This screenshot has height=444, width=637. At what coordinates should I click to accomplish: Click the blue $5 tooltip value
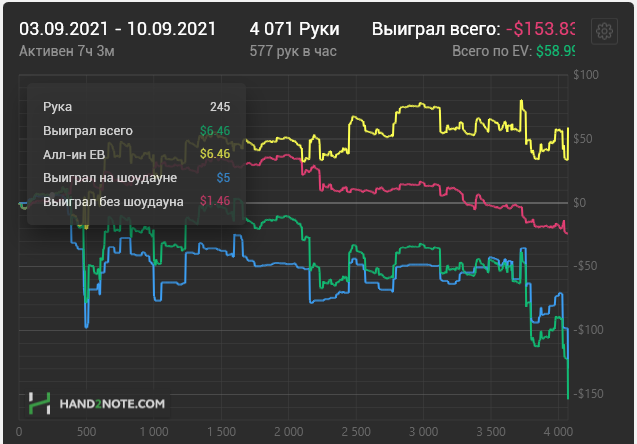(x=223, y=178)
